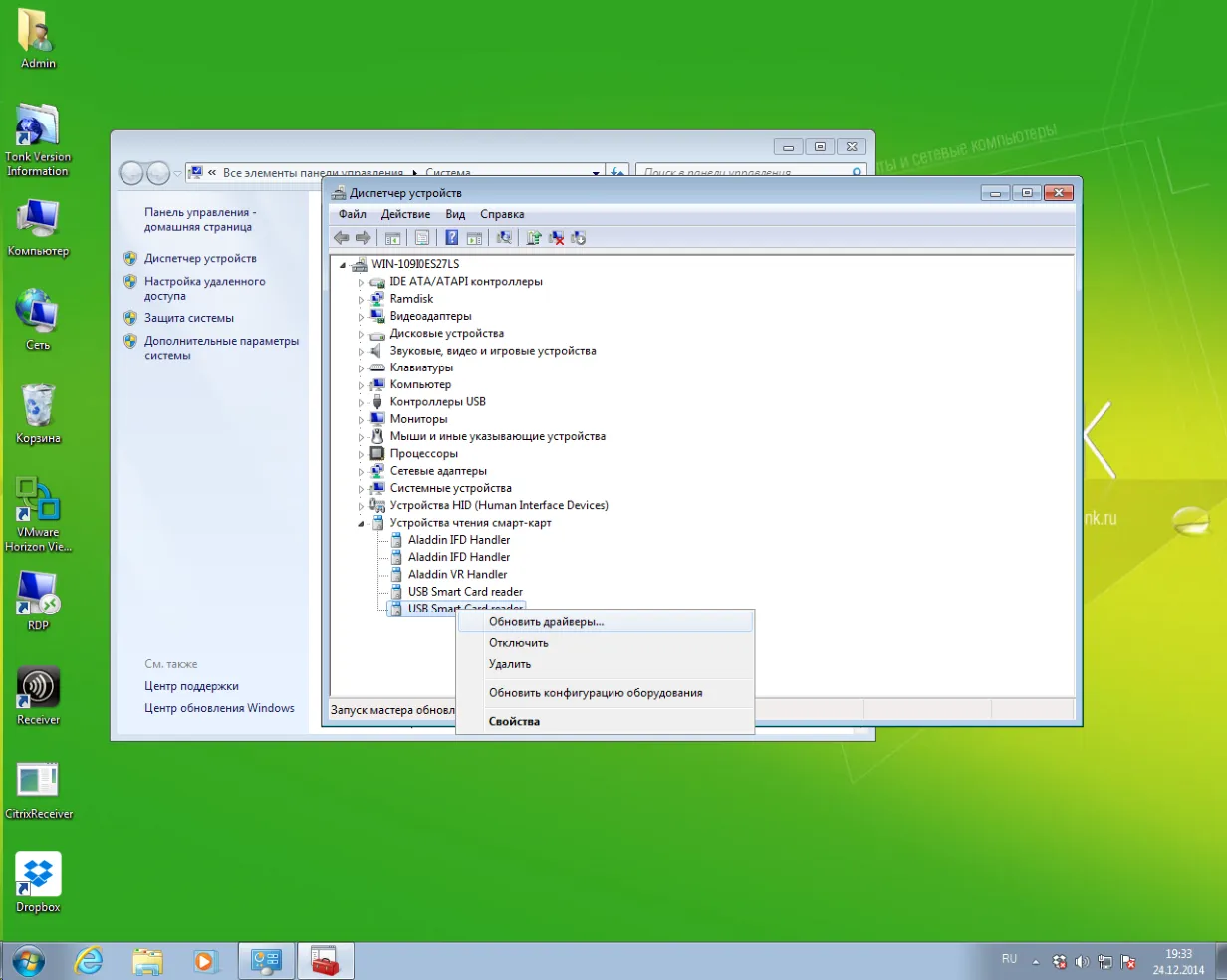Viewport: 1227px width, 980px height.
Task: Open Properties via the toolbar sheet icon
Action: (x=422, y=238)
